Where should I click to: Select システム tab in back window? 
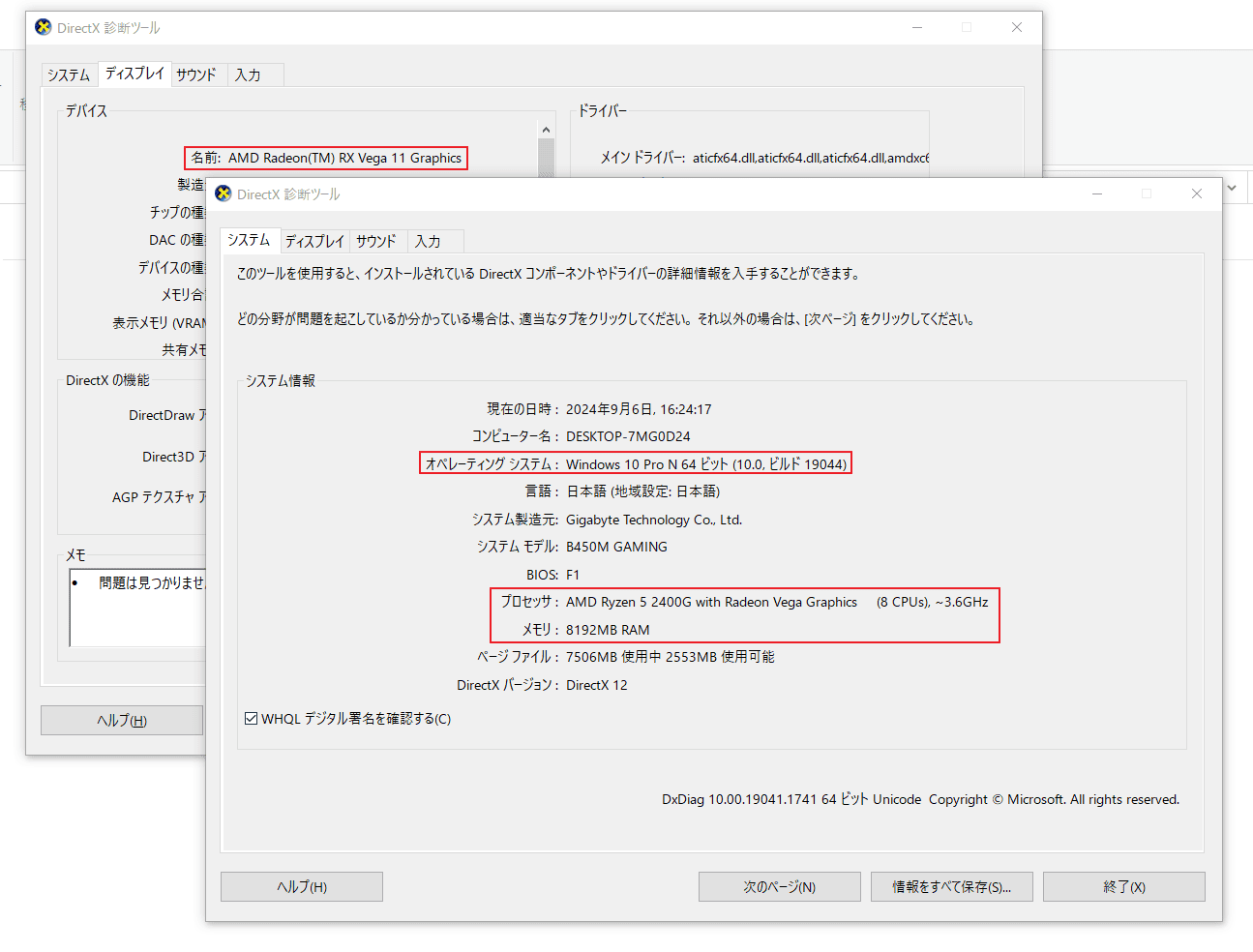coord(69,74)
